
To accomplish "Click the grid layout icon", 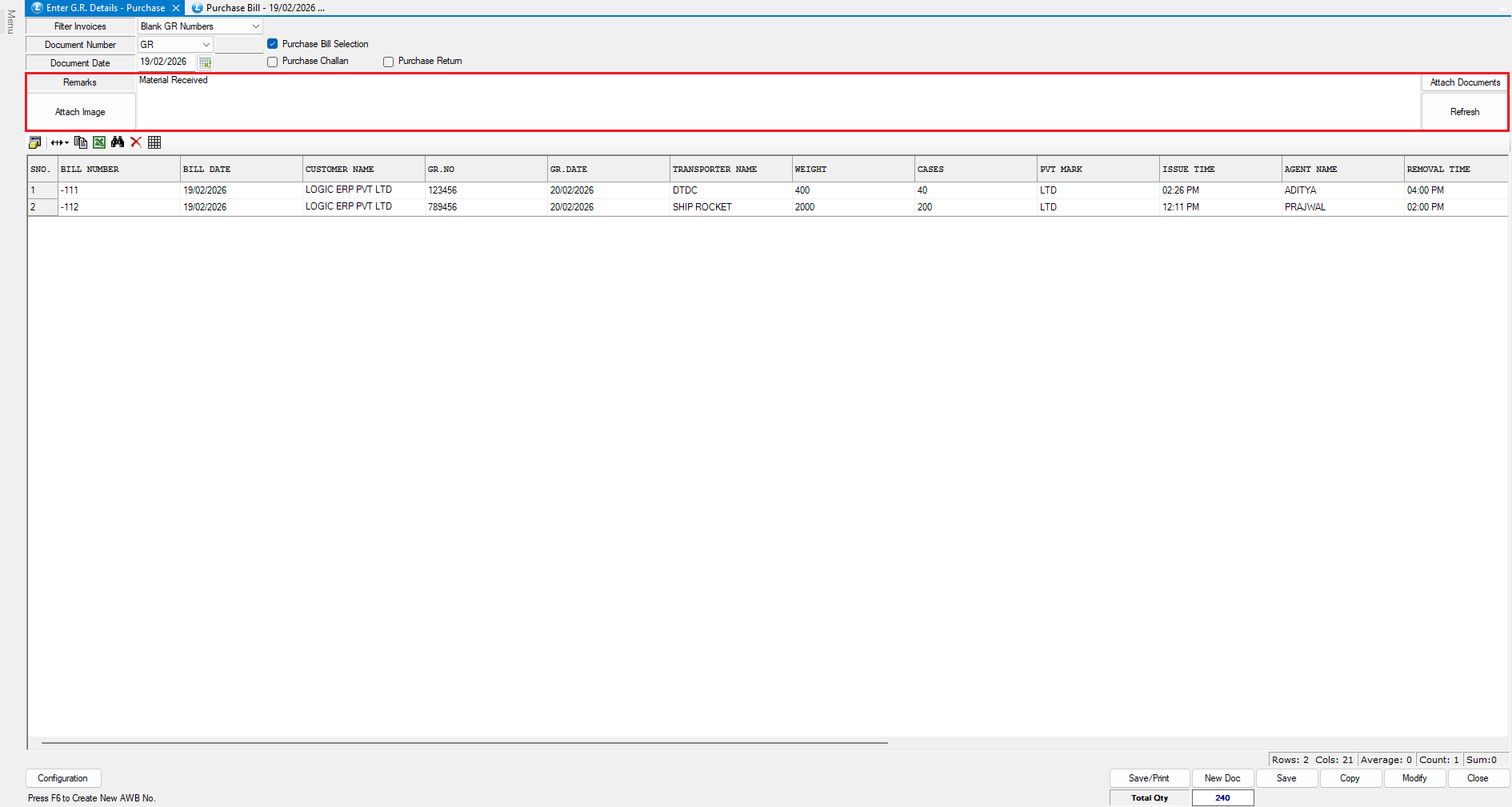I will tap(154, 142).
